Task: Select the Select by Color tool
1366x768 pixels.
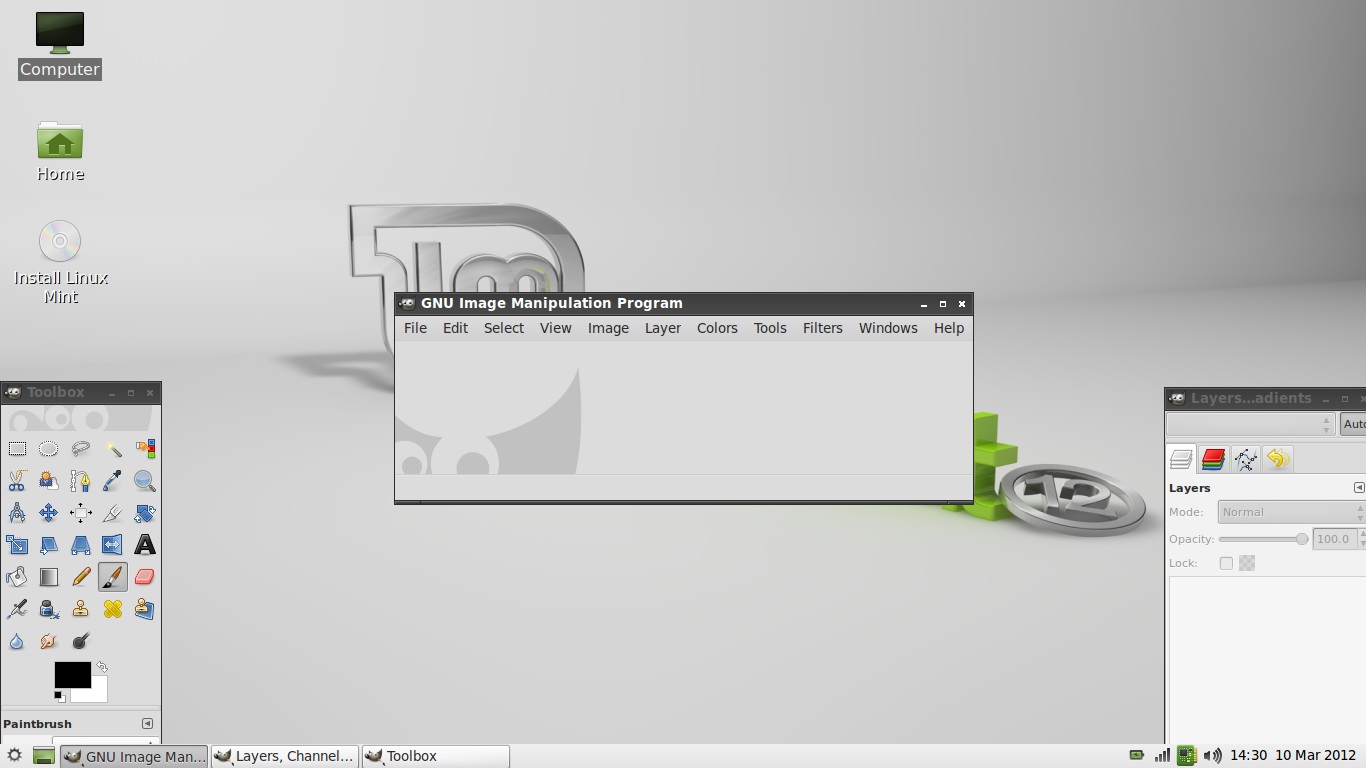Action: click(145, 449)
